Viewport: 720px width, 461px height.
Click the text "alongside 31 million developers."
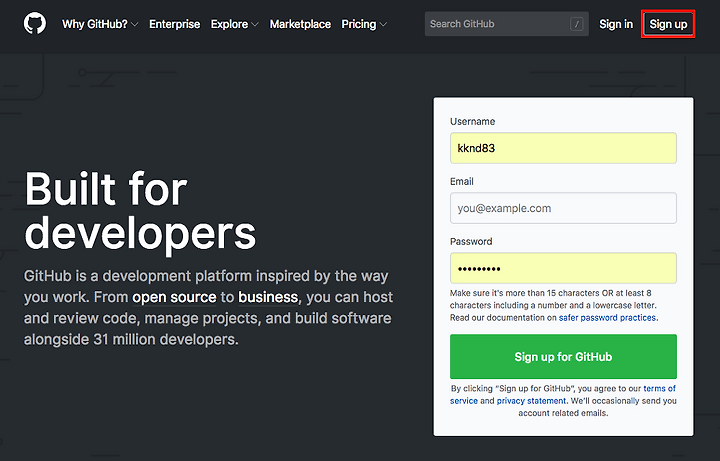tap(131, 339)
